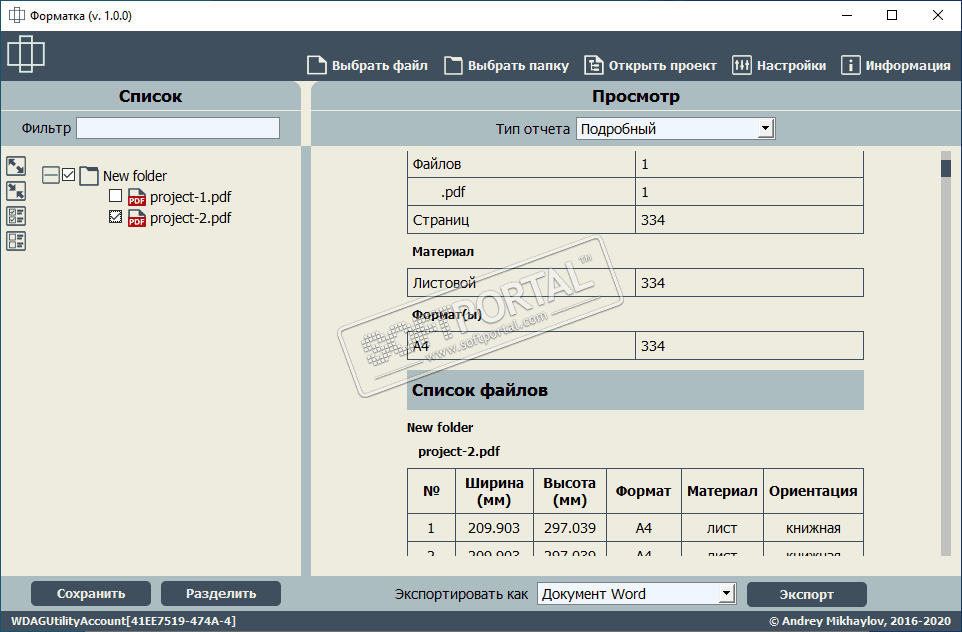Image resolution: width=962 pixels, height=632 pixels.
Task: Check the project-1.pdf checkbox
Action: pos(115,196)
